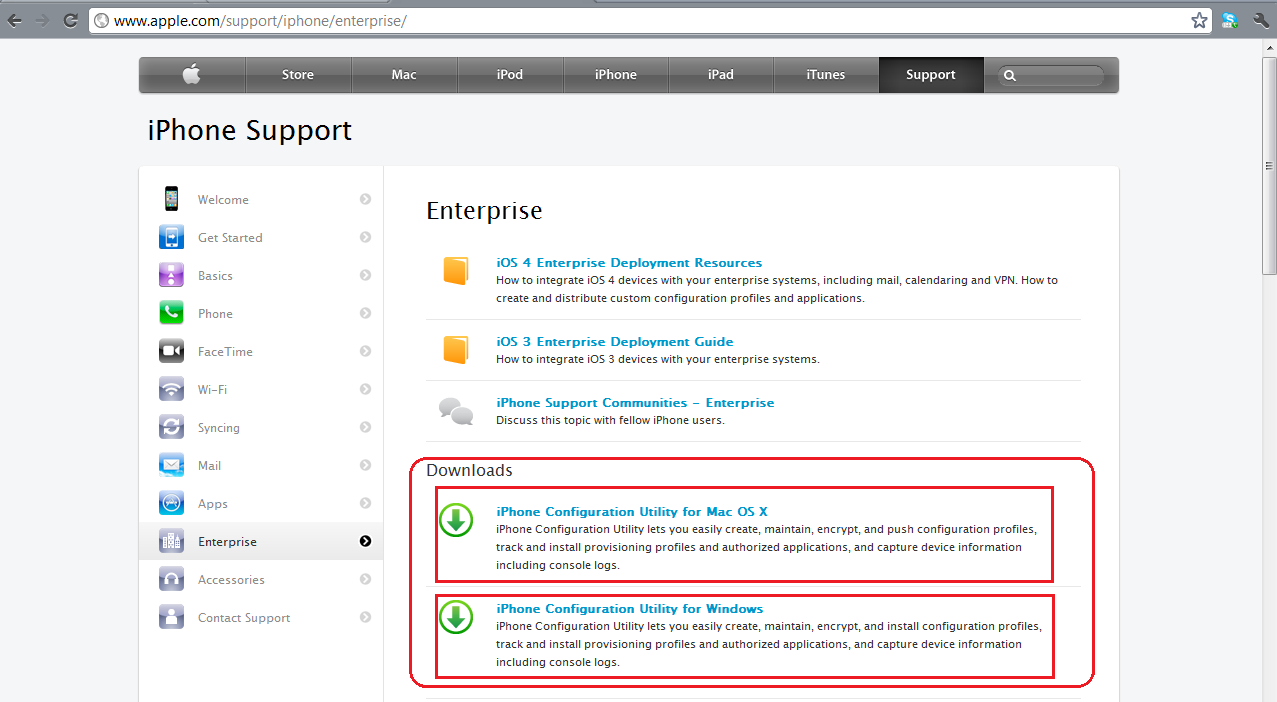Click the Apple site search field
1277x702 pixels.
click(x=1050, y=75)
